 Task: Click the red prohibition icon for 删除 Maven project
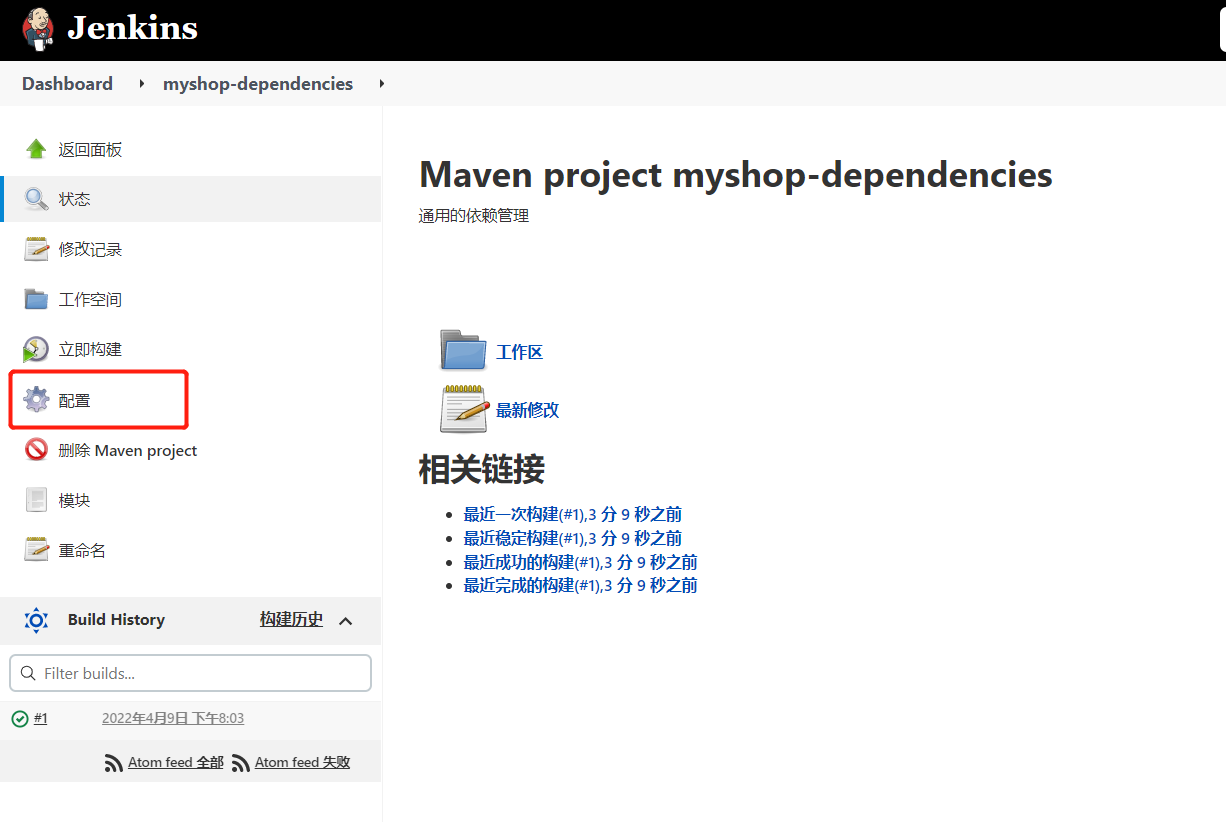pyautogui.click(x=36, y=450)
